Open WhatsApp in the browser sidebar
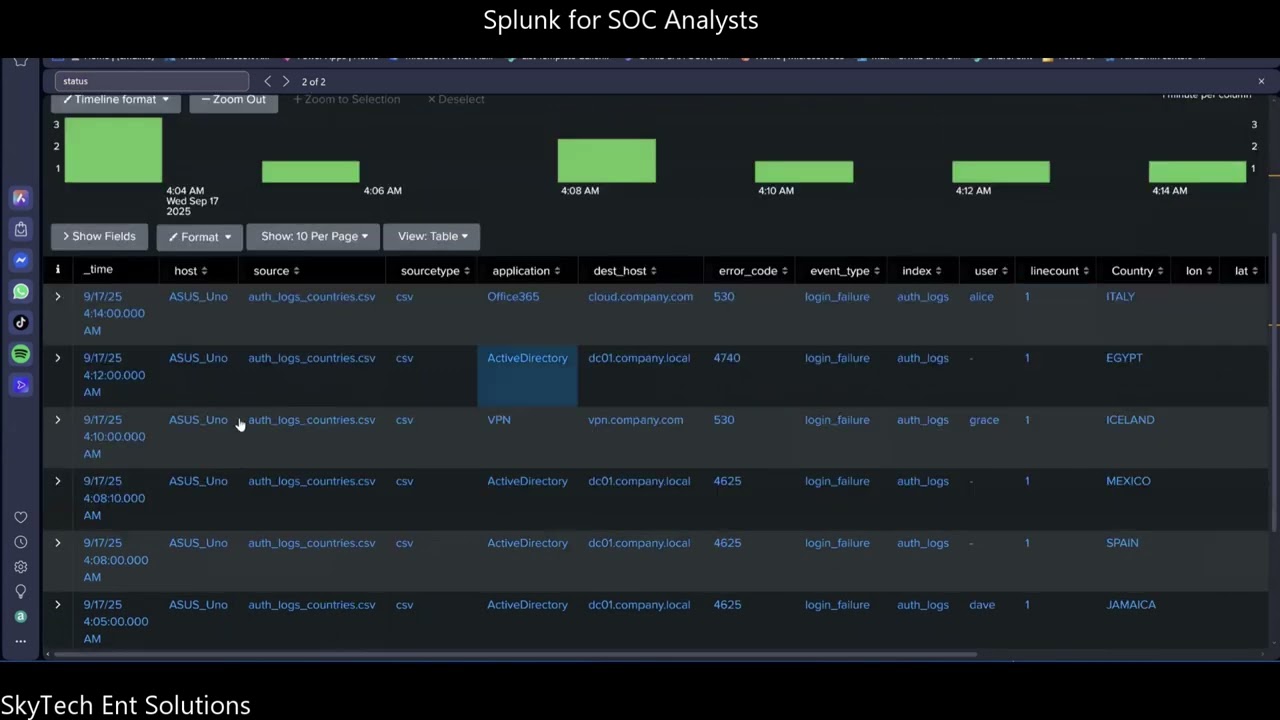Viewport: 1280px width, 720px height. [20, 291]
